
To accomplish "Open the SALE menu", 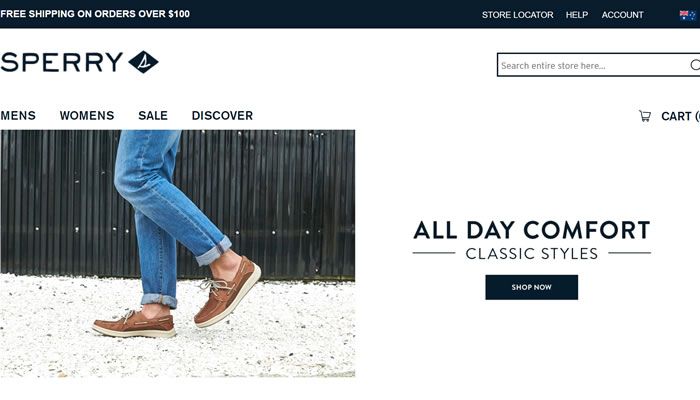I will 153,116.
